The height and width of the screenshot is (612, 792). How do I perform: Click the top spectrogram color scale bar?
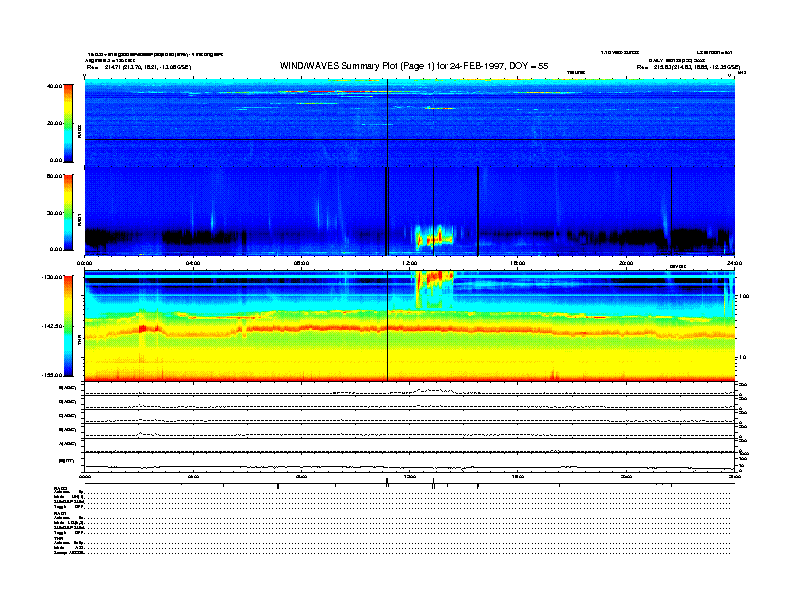click(x=68, y=123)
